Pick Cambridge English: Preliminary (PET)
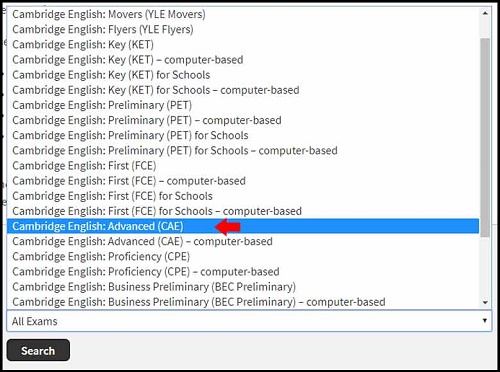 pos(243,105)
